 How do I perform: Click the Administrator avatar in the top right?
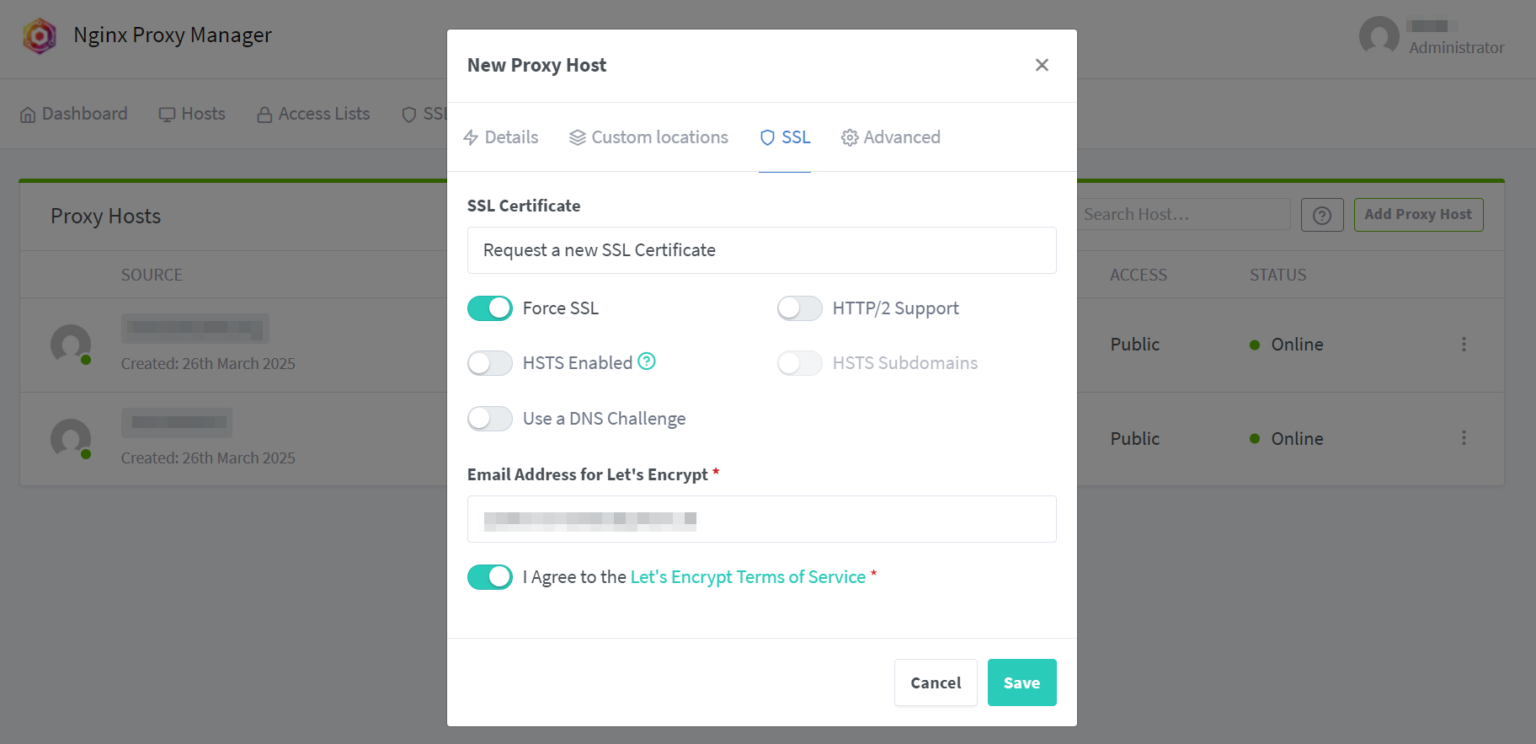click(1378, 35)
